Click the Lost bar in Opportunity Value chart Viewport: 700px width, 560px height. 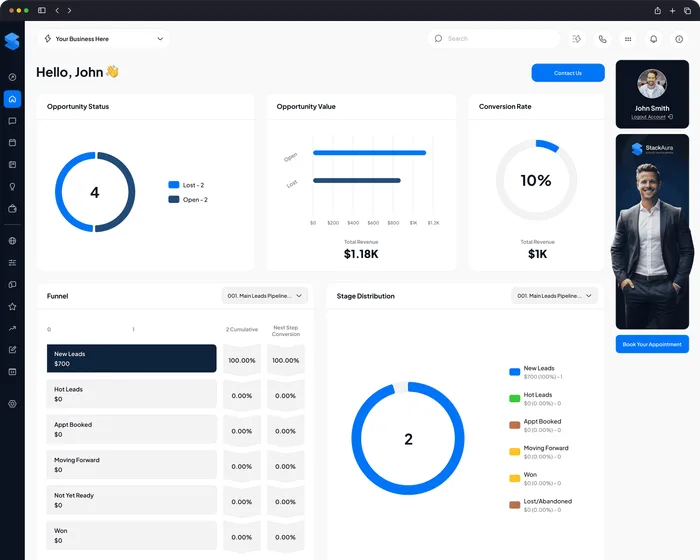(357, 180)
